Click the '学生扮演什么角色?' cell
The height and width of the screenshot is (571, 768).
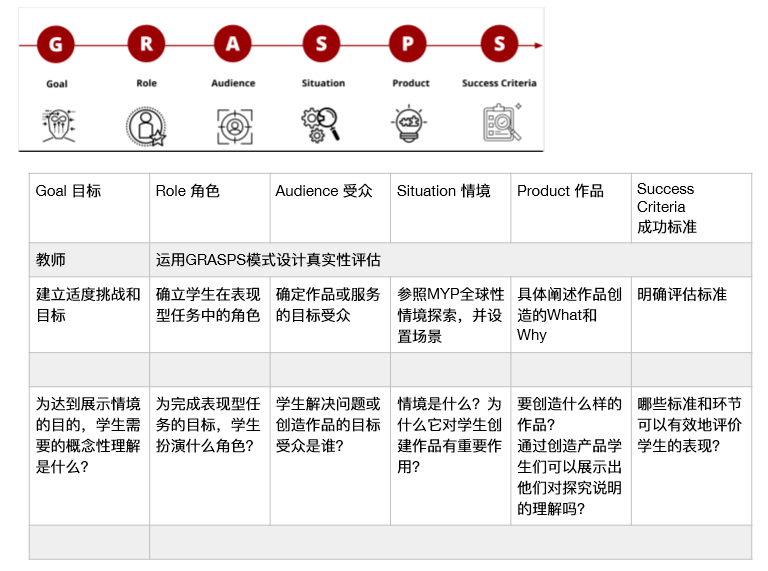coord(210,455)
